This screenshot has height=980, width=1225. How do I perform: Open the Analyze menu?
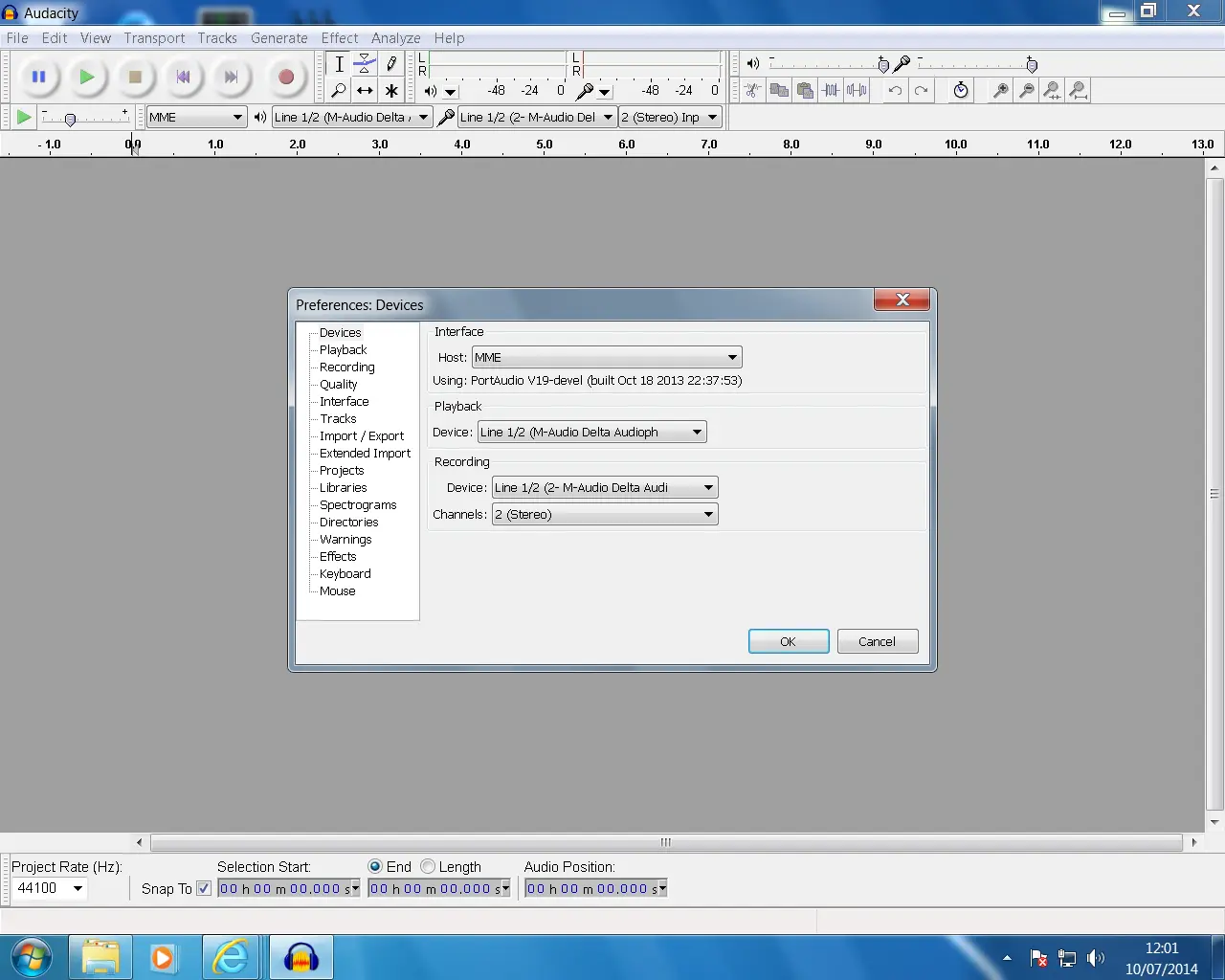(396, 38)
